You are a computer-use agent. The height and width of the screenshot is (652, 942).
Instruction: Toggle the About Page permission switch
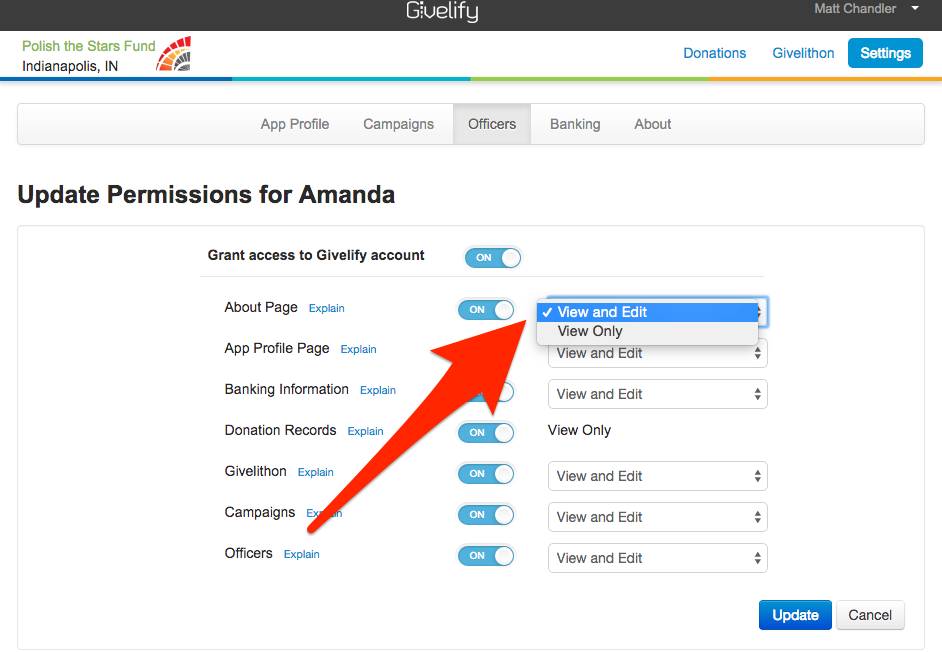click(486, 309)
